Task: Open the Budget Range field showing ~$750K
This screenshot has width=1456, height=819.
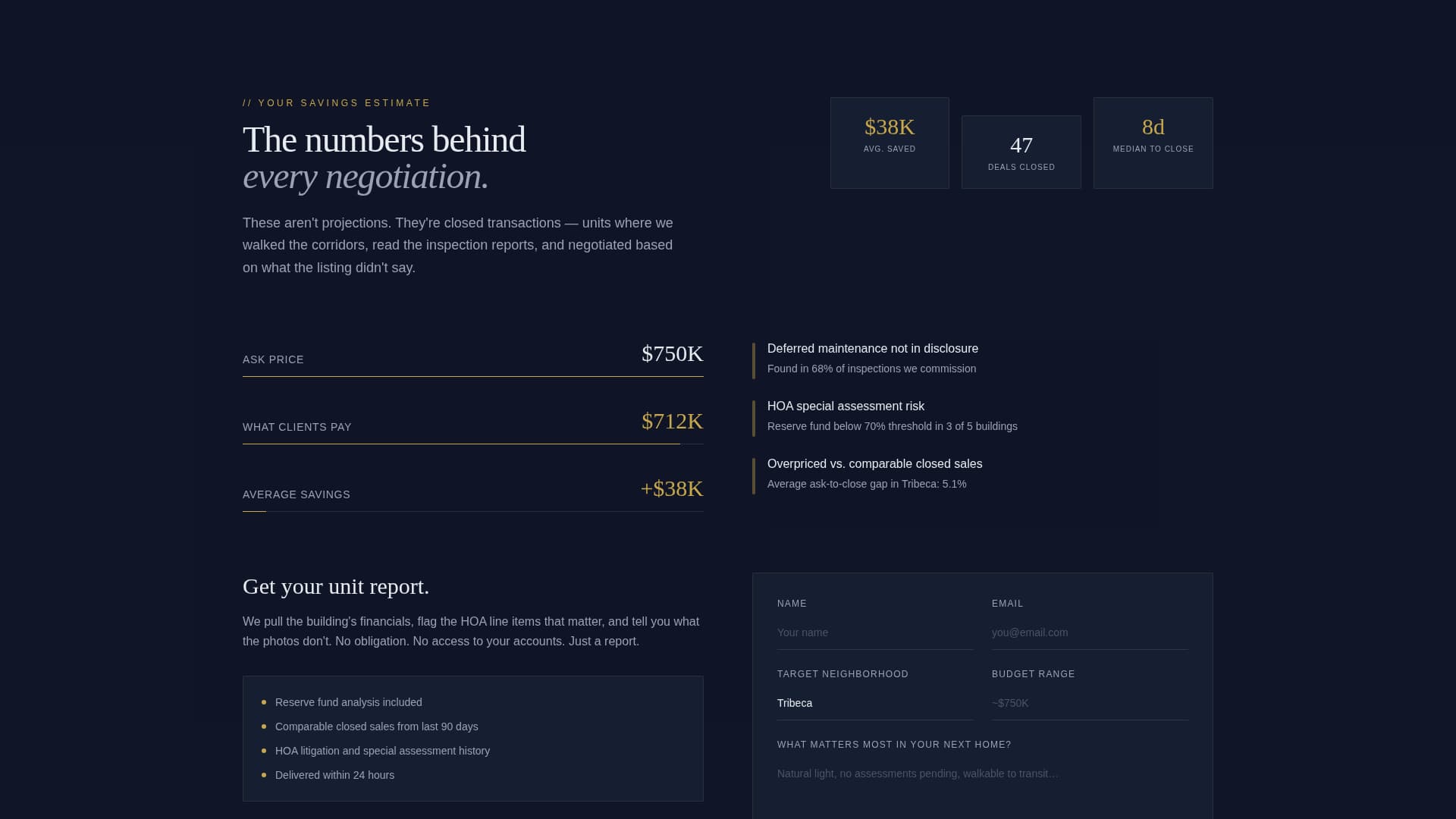Action: [1090, 703]
